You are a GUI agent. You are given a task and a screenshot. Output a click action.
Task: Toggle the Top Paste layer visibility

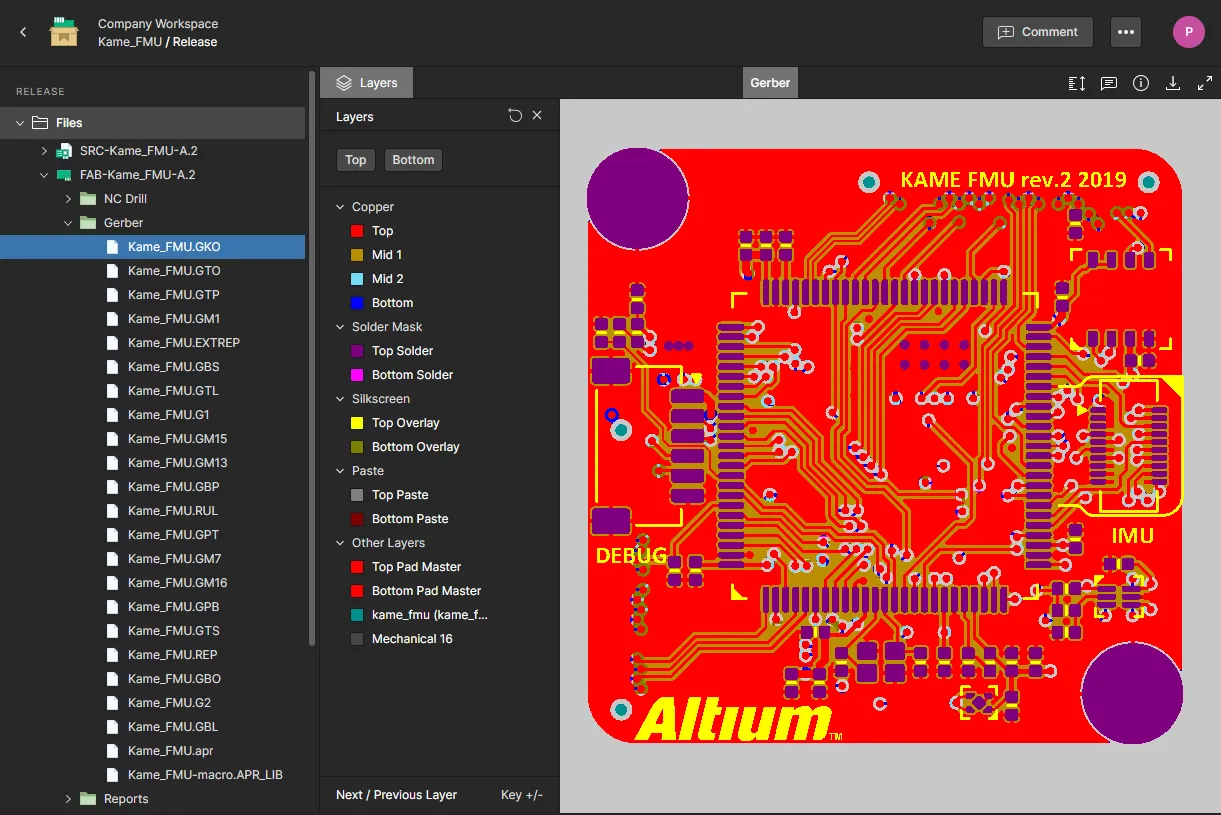coord(357,495)
